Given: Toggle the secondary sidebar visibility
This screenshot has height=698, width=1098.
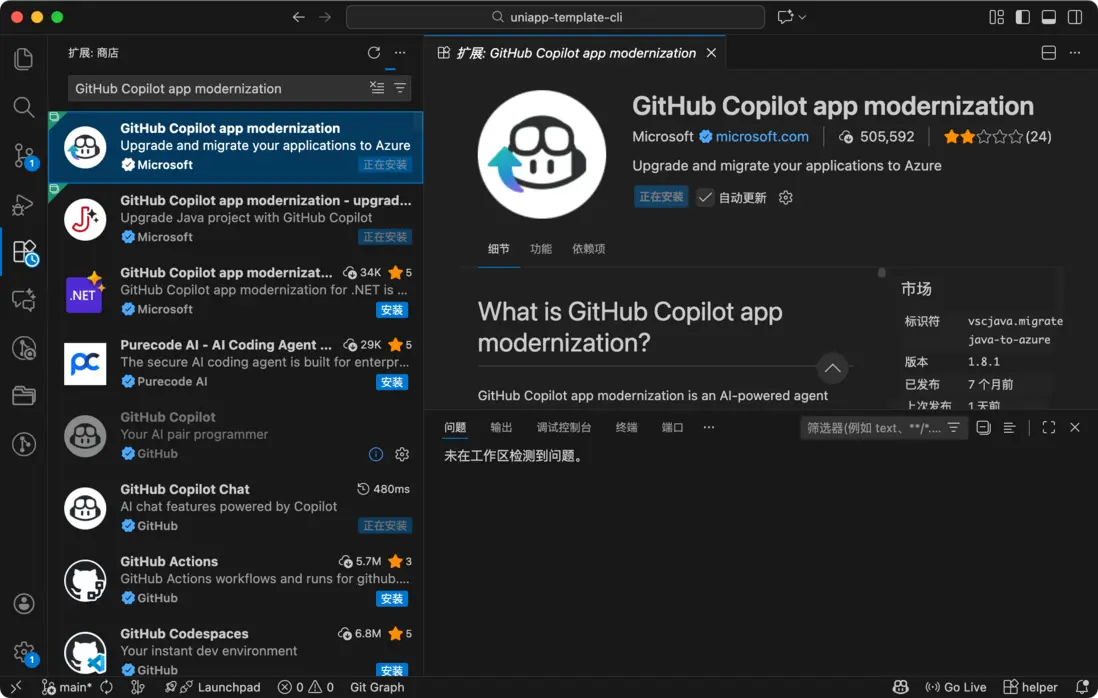Looking at the screenshot, I should point(1075,17).
